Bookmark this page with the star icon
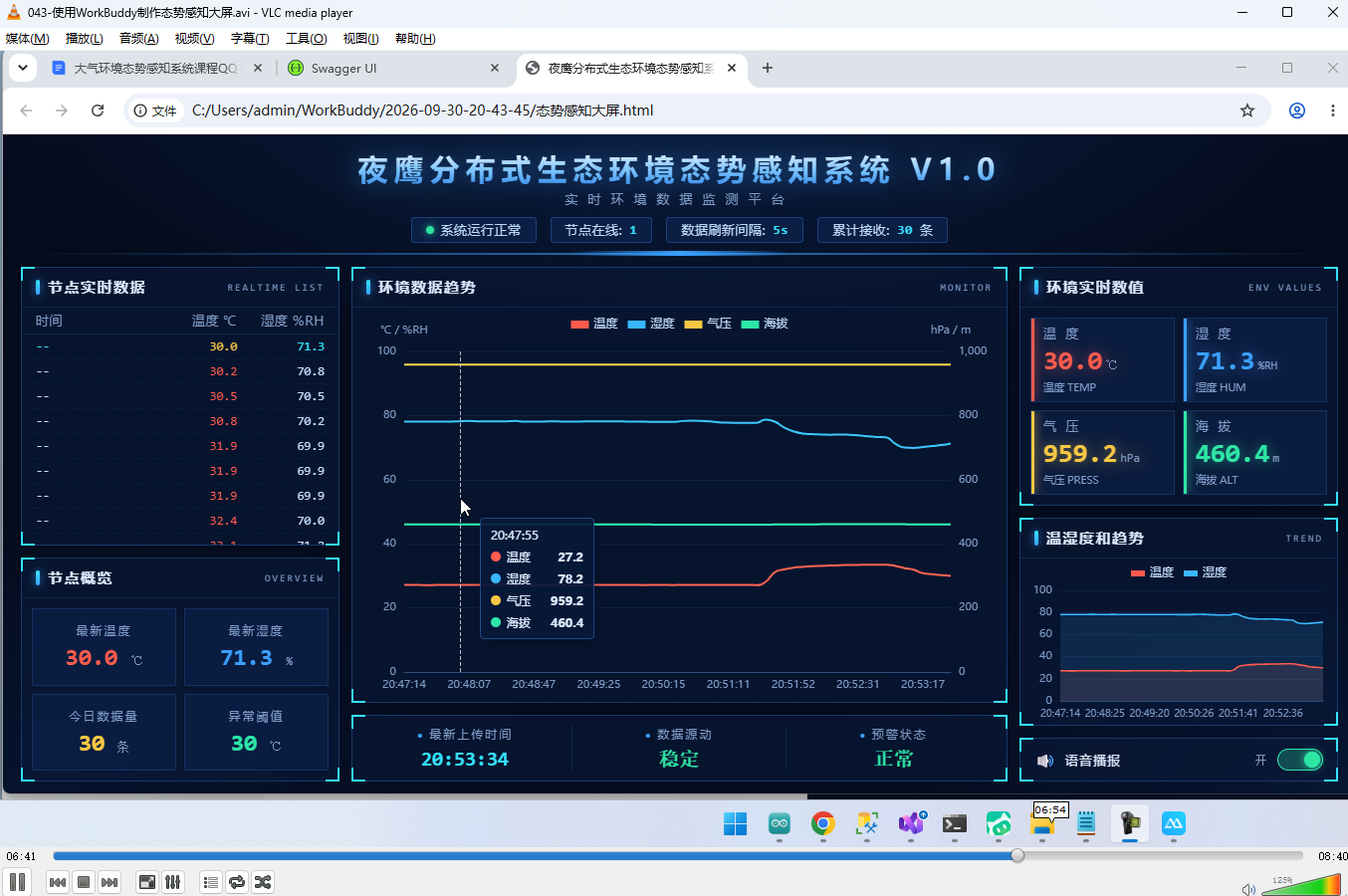1348x896 pixels. pos(1247,111)
